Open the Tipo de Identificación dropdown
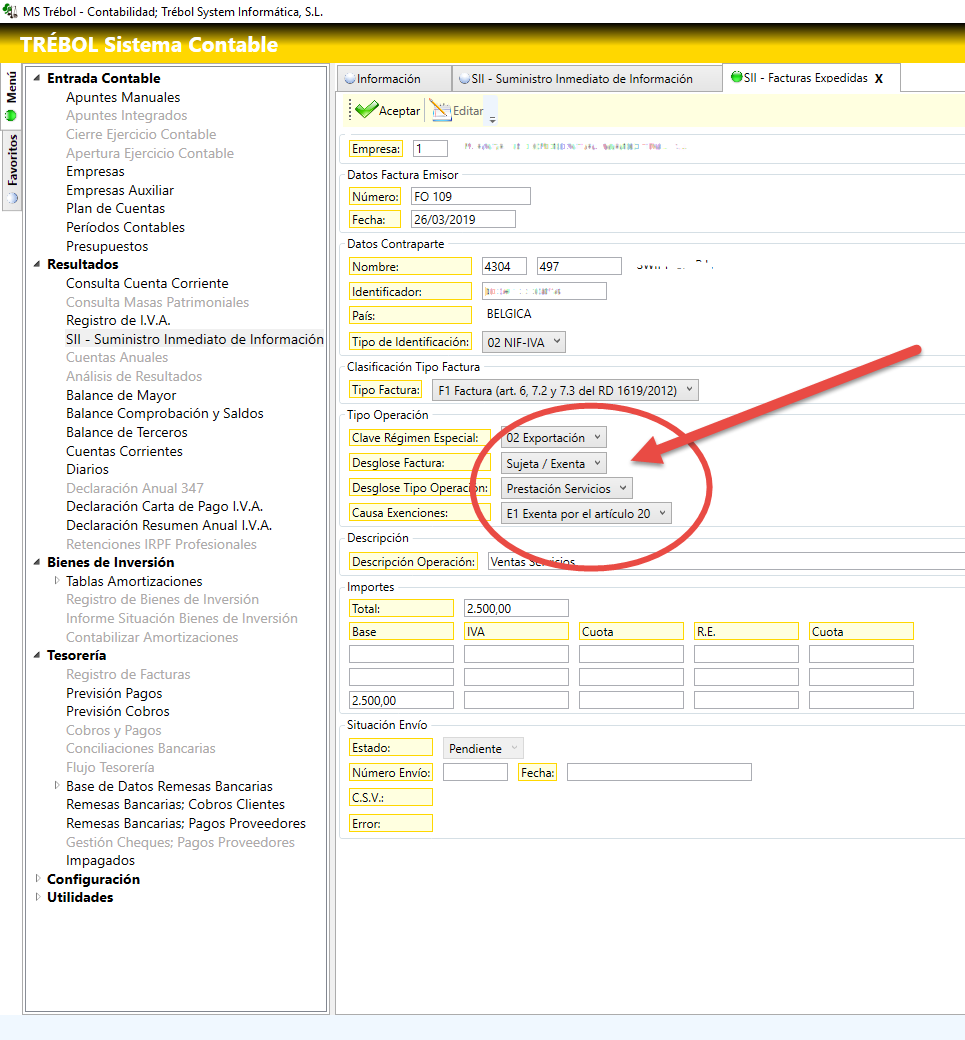 point(523,342)
